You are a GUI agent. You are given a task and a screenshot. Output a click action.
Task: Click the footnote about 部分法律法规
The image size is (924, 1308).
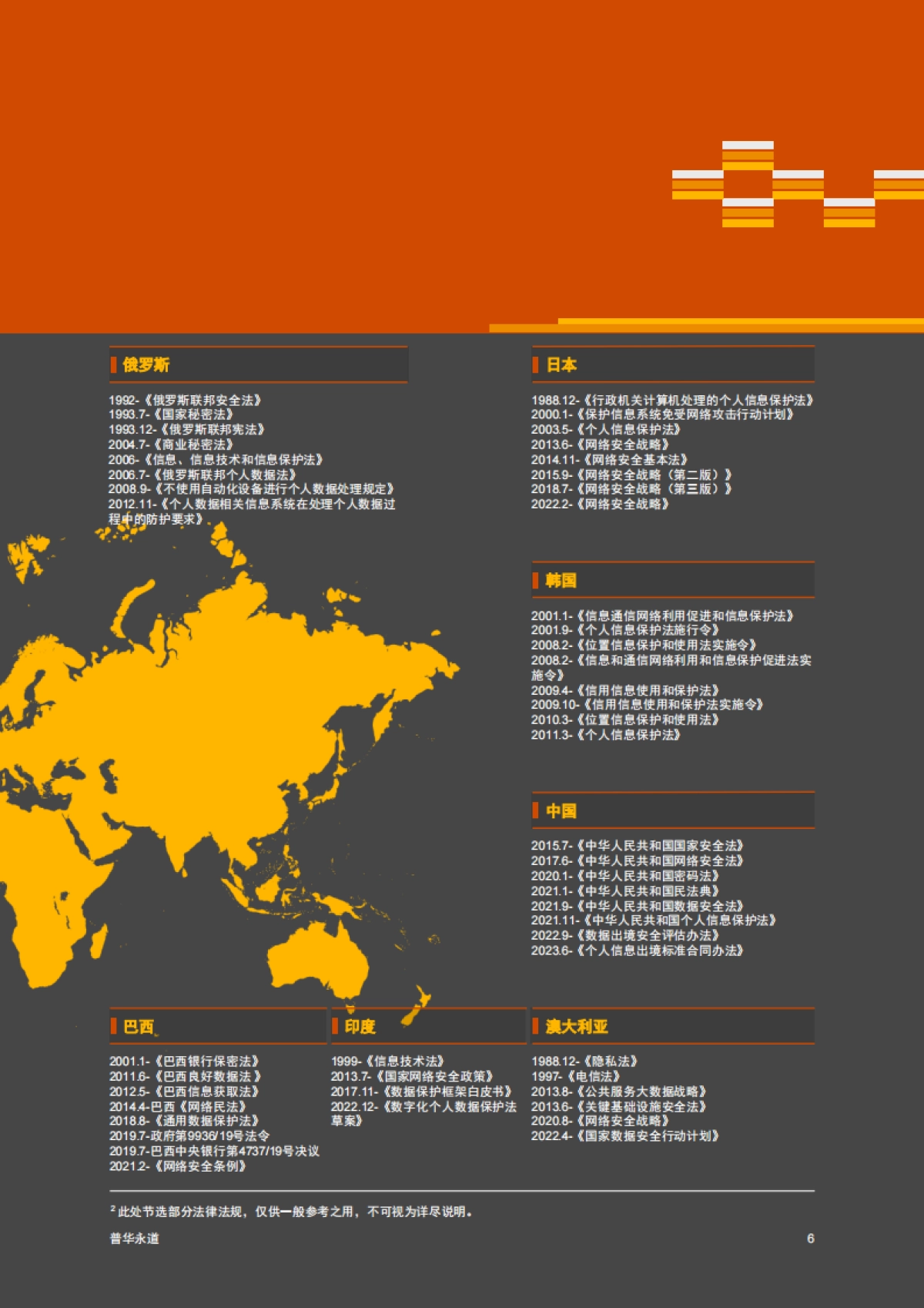coord(291,1212)
